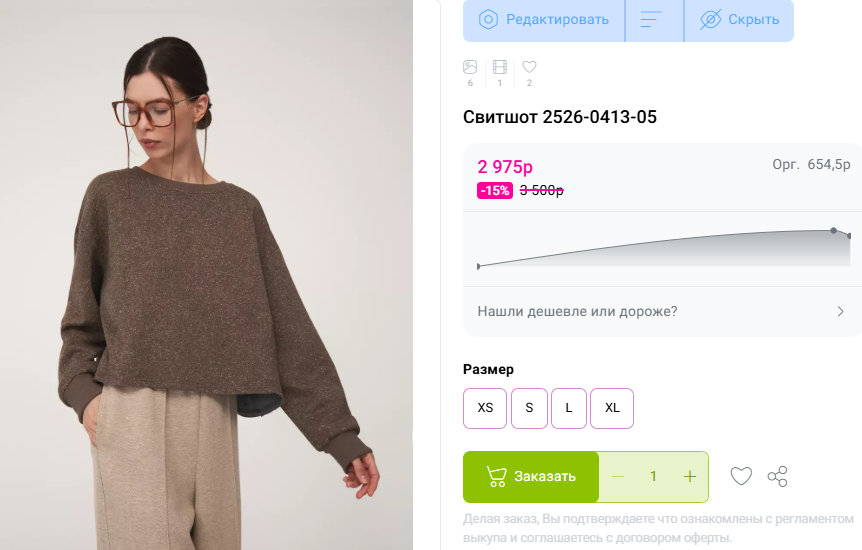Image resolution: width=862 pixels, height=550 pixels.
Task: Open the sweatshirt product photo
Action: (207, 275)
